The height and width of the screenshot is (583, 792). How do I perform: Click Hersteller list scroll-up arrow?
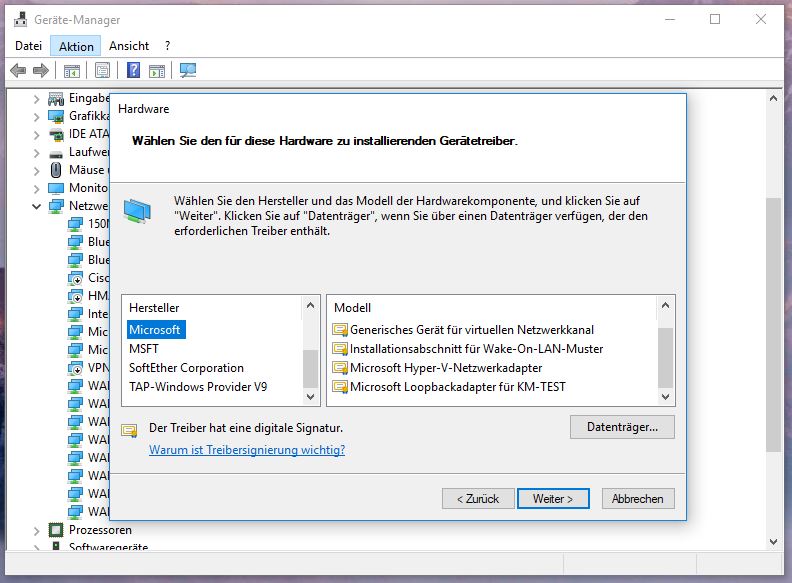[311, 305]
